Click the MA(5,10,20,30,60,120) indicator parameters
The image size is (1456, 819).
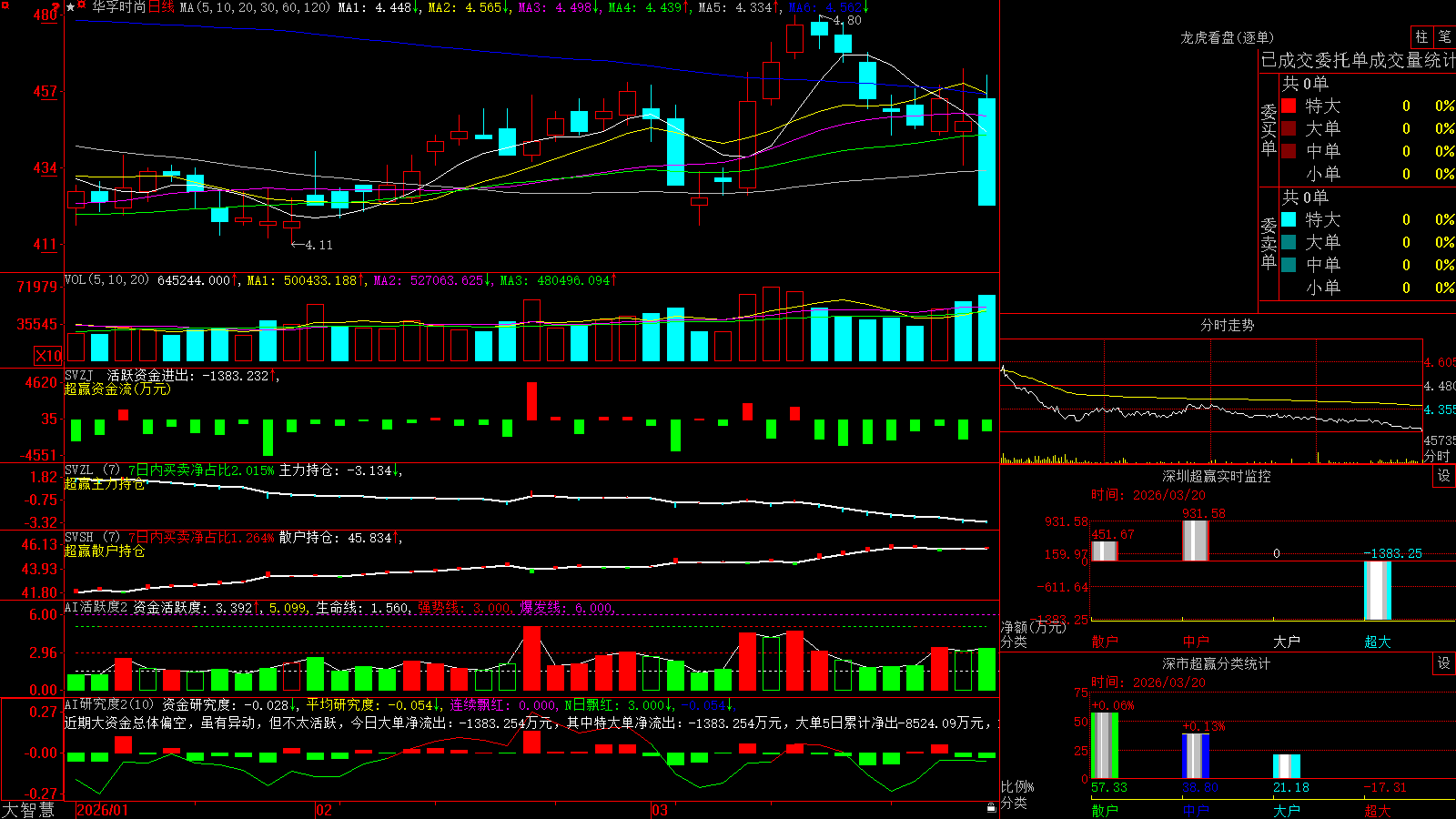255,7
